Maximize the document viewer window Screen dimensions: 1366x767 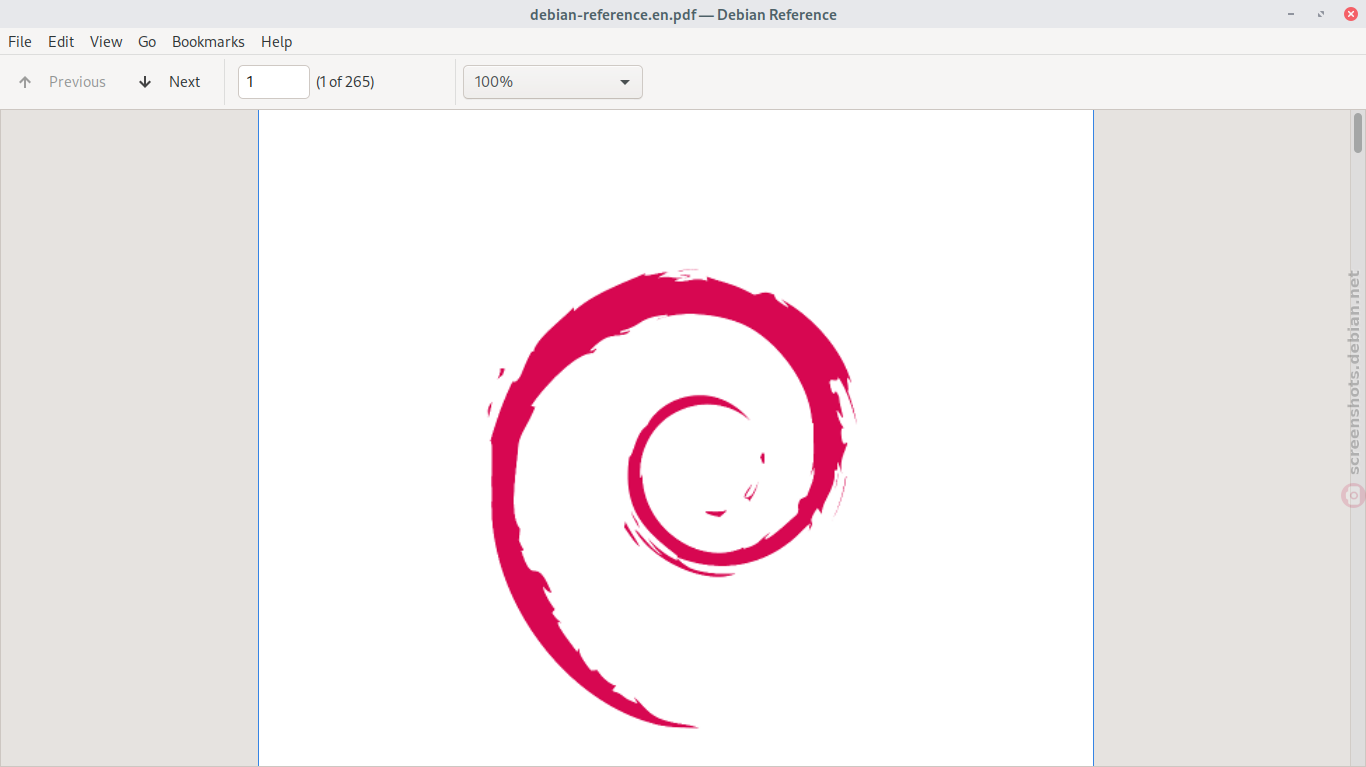(1321, 14)
